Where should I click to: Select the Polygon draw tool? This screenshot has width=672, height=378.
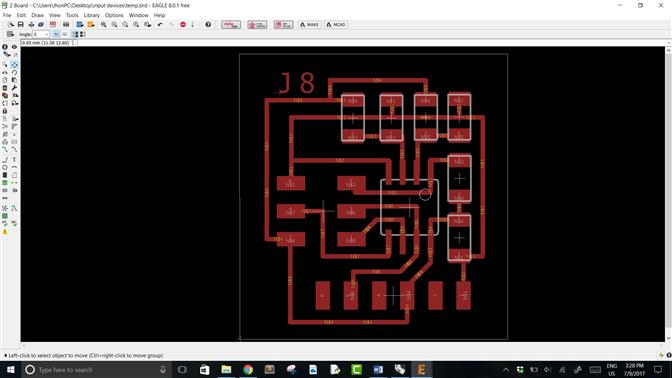click(x=14, y=175)
